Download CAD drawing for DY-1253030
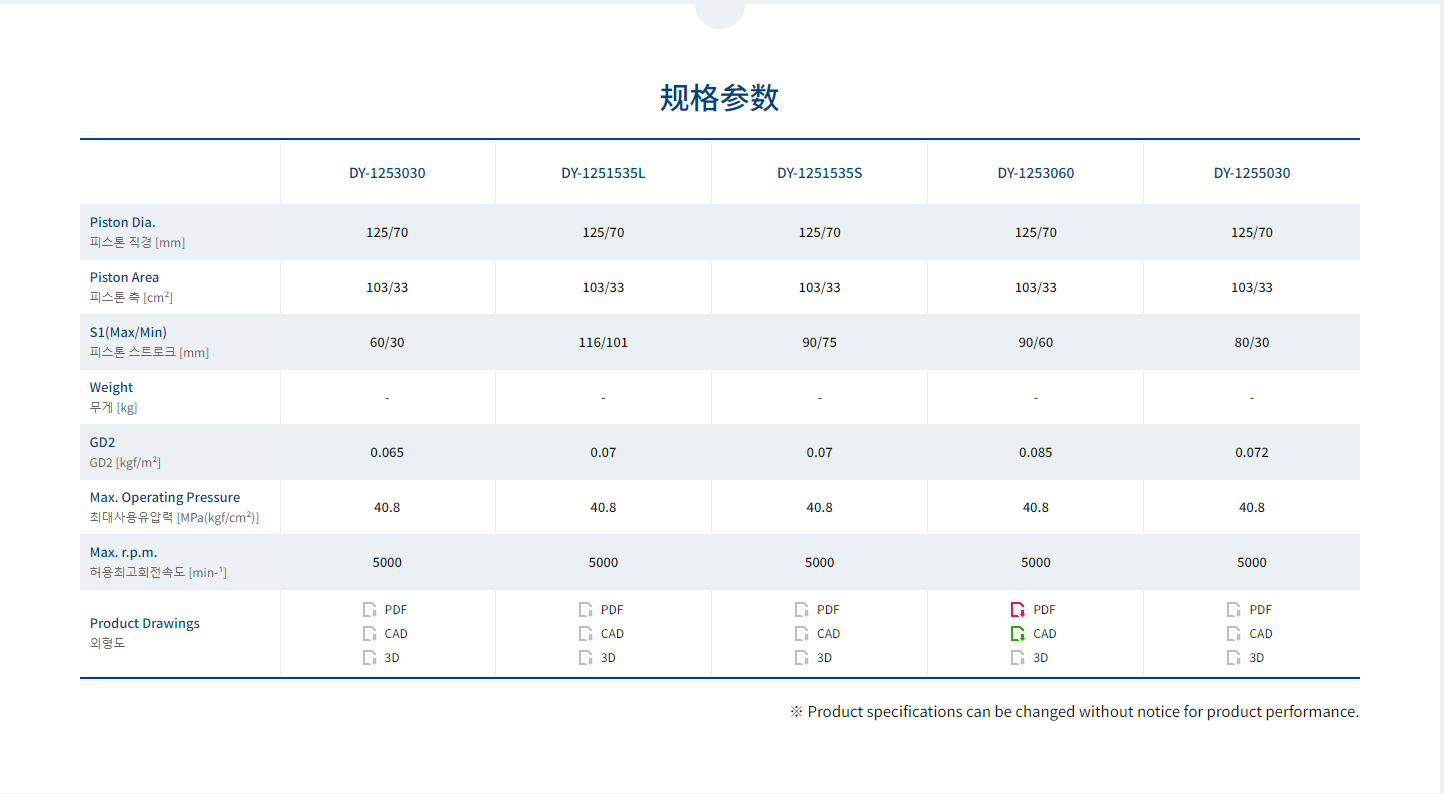Screen dimensions: 1444x794 (x=385, y=633)
